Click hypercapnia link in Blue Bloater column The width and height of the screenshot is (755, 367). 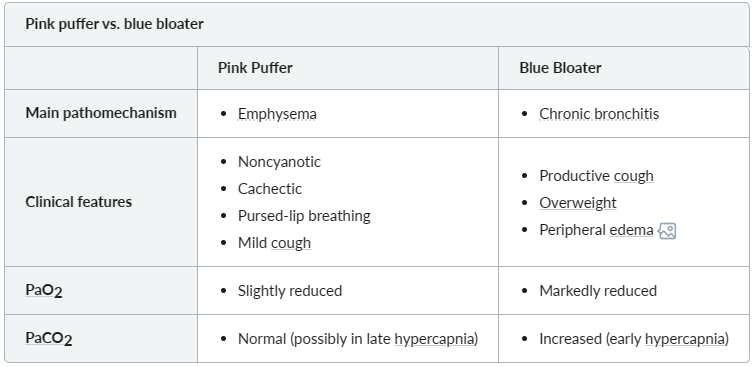click(685, 339)
